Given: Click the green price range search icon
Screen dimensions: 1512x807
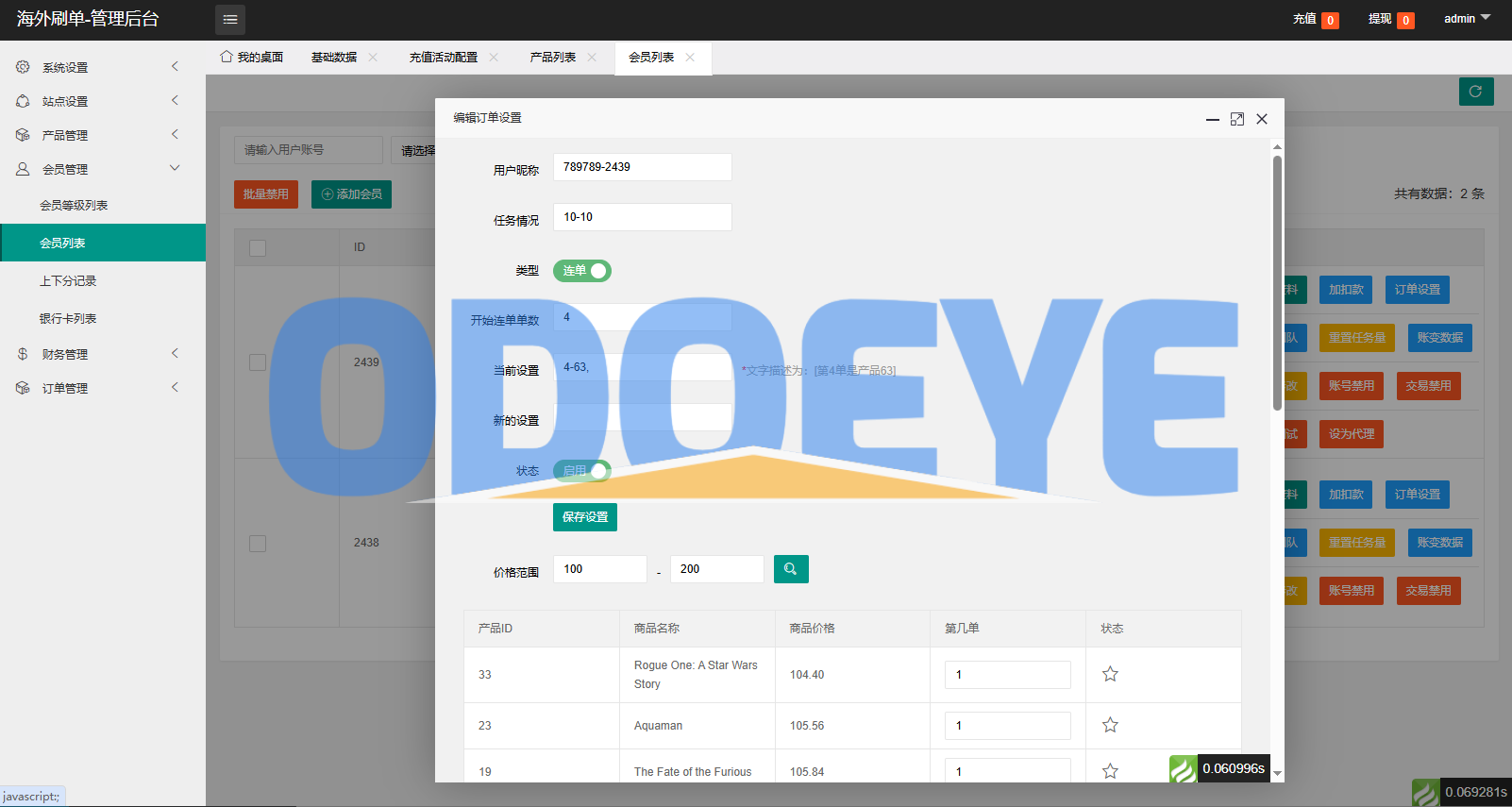Looking at the screenshot, I should (x=791, y=569).
